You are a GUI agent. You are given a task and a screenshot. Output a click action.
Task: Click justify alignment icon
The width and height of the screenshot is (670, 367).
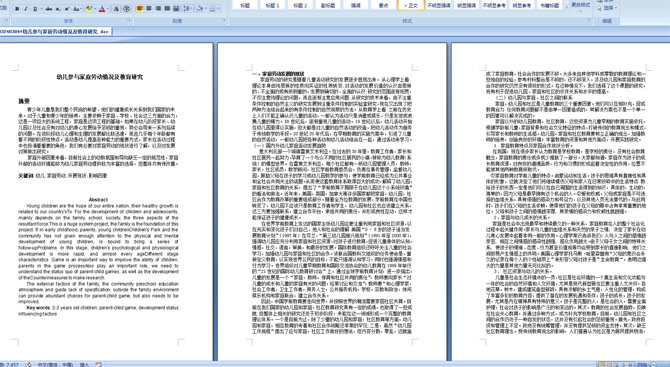click(x=167, y=9)
